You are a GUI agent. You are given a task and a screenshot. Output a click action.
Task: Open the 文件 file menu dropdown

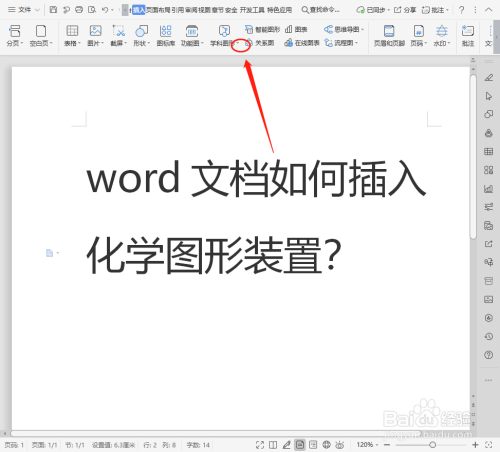point(24,10)
